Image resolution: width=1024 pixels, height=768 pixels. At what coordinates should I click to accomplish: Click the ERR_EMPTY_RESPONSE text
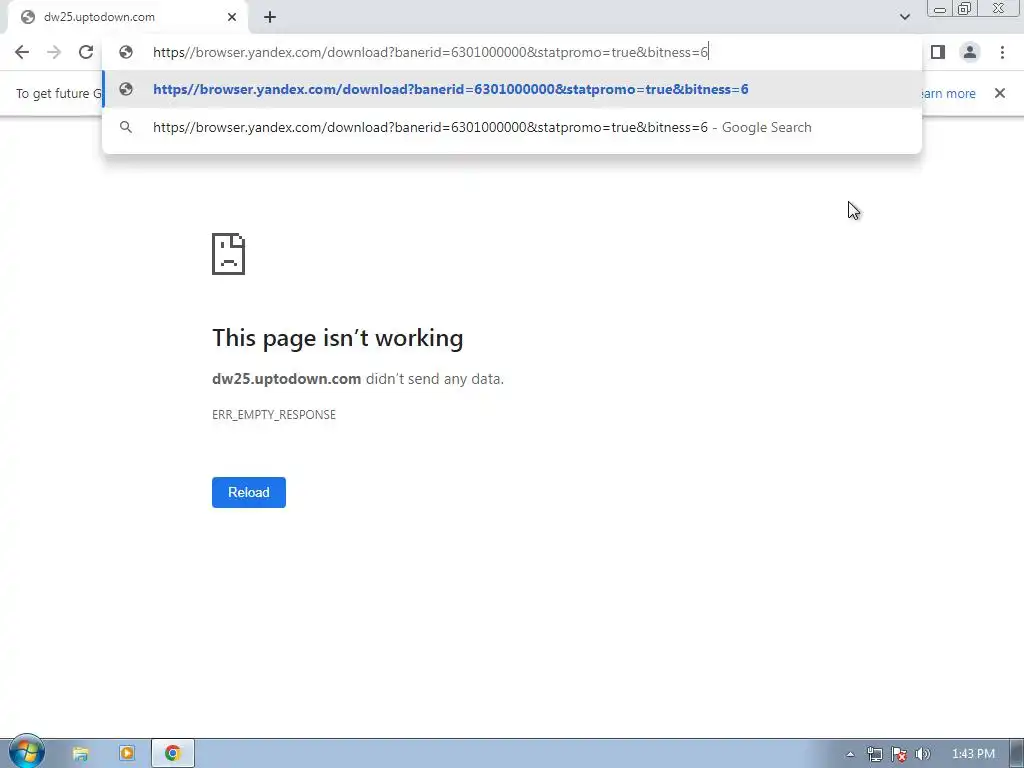274,415
